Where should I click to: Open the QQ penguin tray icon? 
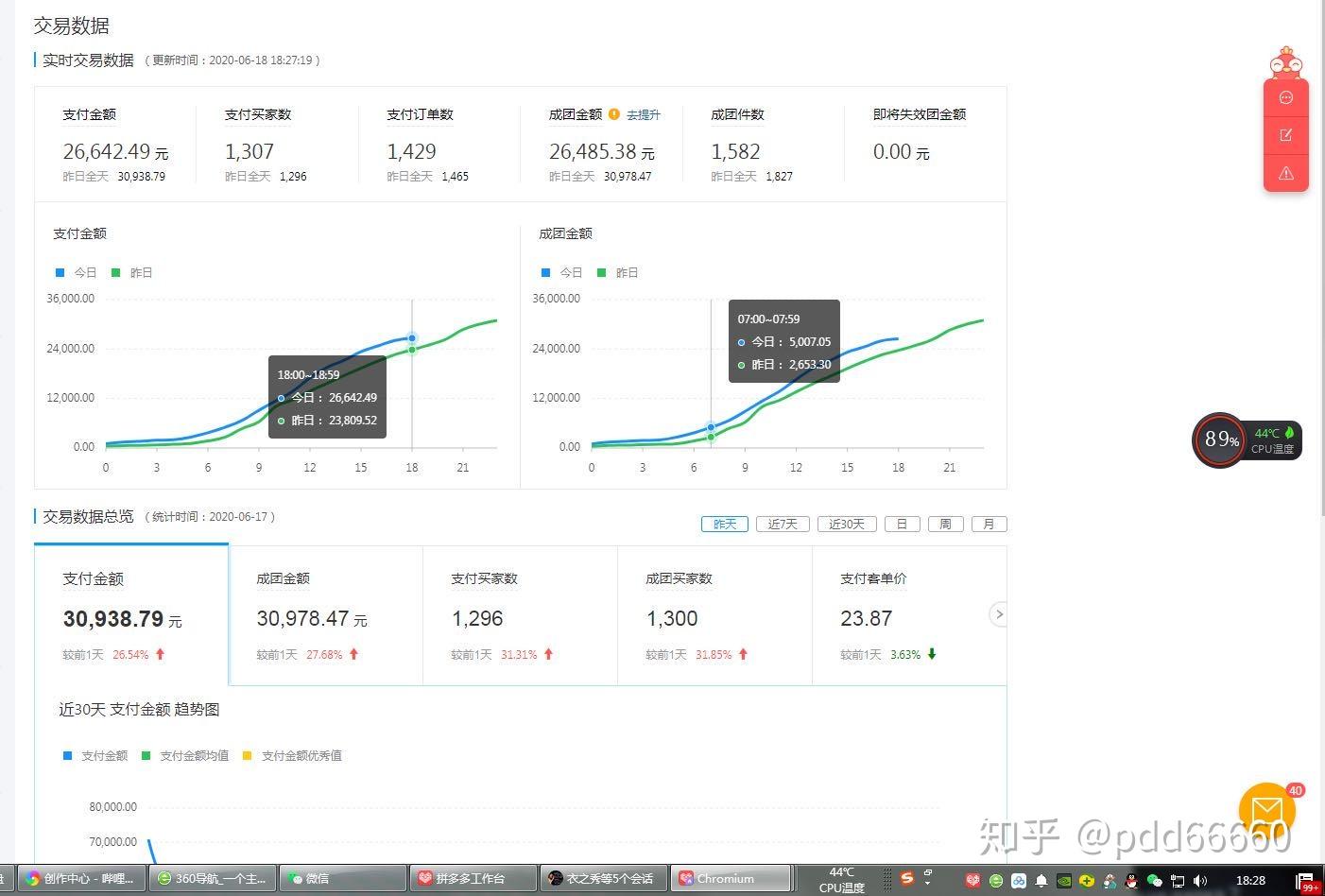coord(1130,881)
